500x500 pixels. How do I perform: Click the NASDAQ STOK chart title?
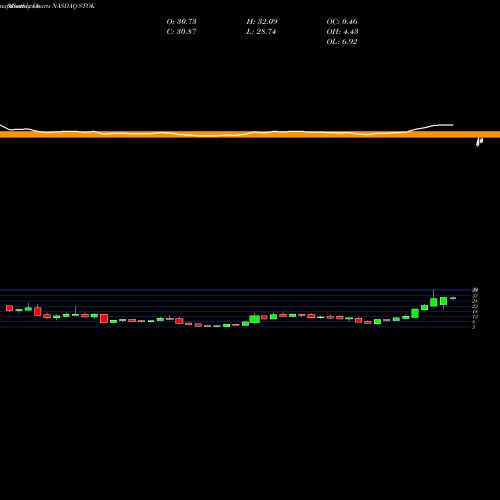[x=74, y=6]
